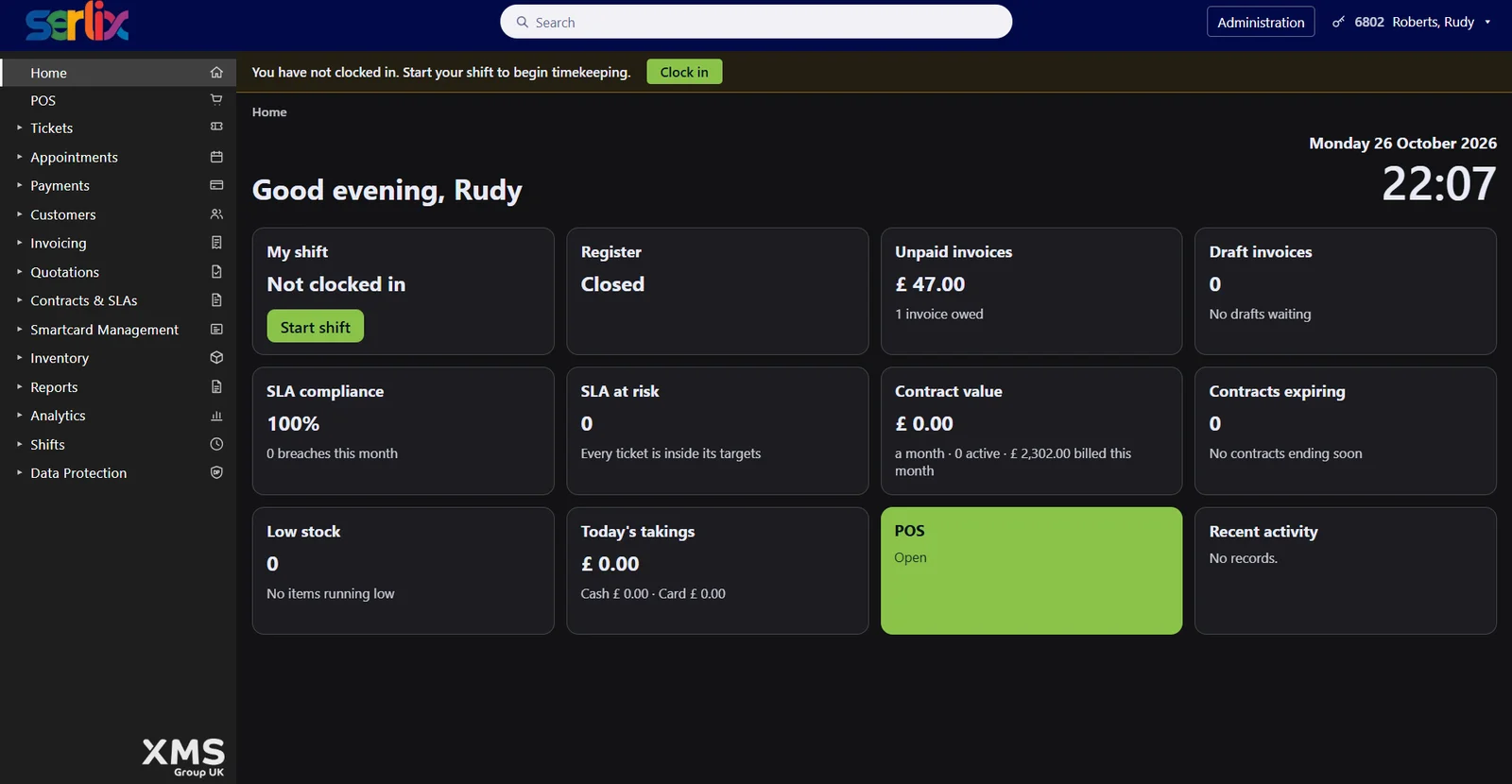Image resolution: width=1512 pixels, height=784 pixels.
Task: Click the Tickets ticket icon
Action: tap(216, 127)
